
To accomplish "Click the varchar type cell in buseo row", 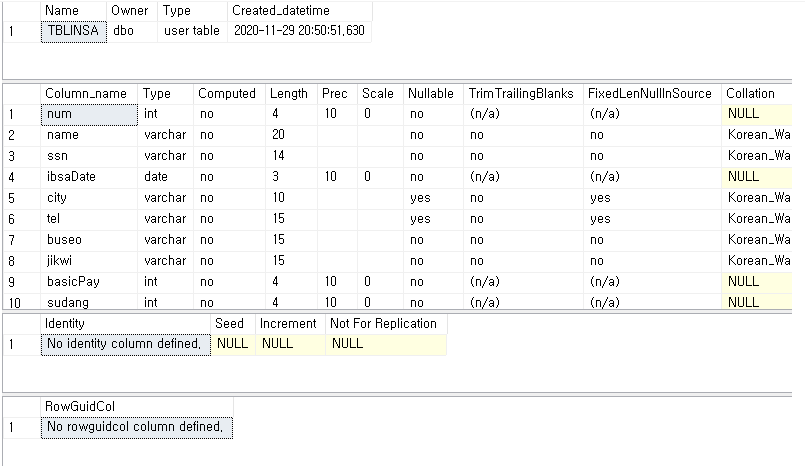I will pos(165,241).
